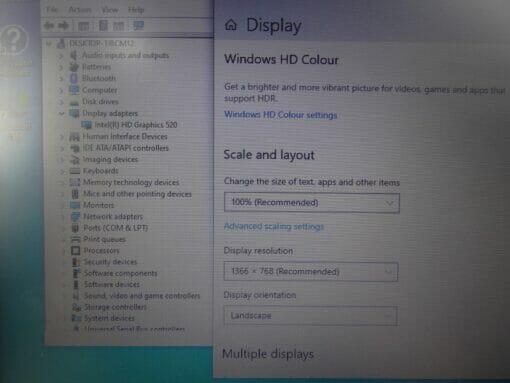Open the Help menu in Device Manager

[x=136, y=9]
